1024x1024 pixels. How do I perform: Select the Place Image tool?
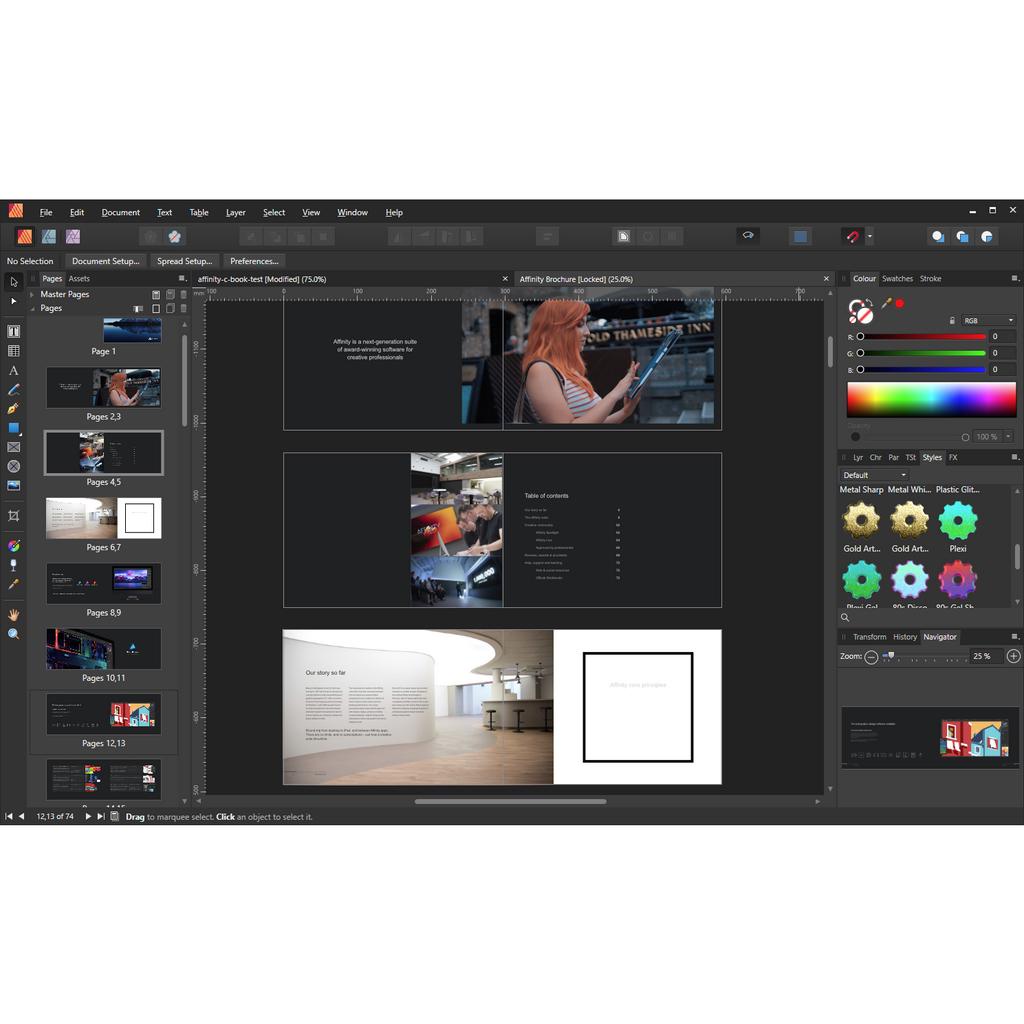pos(14,486)
